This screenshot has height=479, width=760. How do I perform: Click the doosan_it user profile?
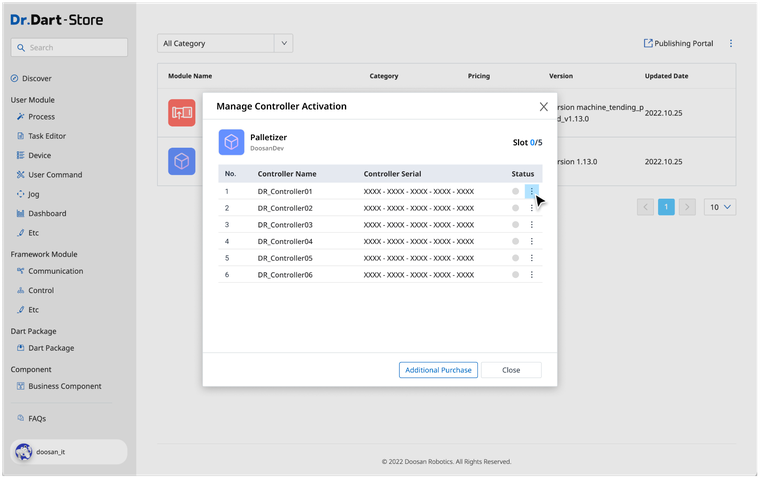pyautogui.click(x=69, y=452)
